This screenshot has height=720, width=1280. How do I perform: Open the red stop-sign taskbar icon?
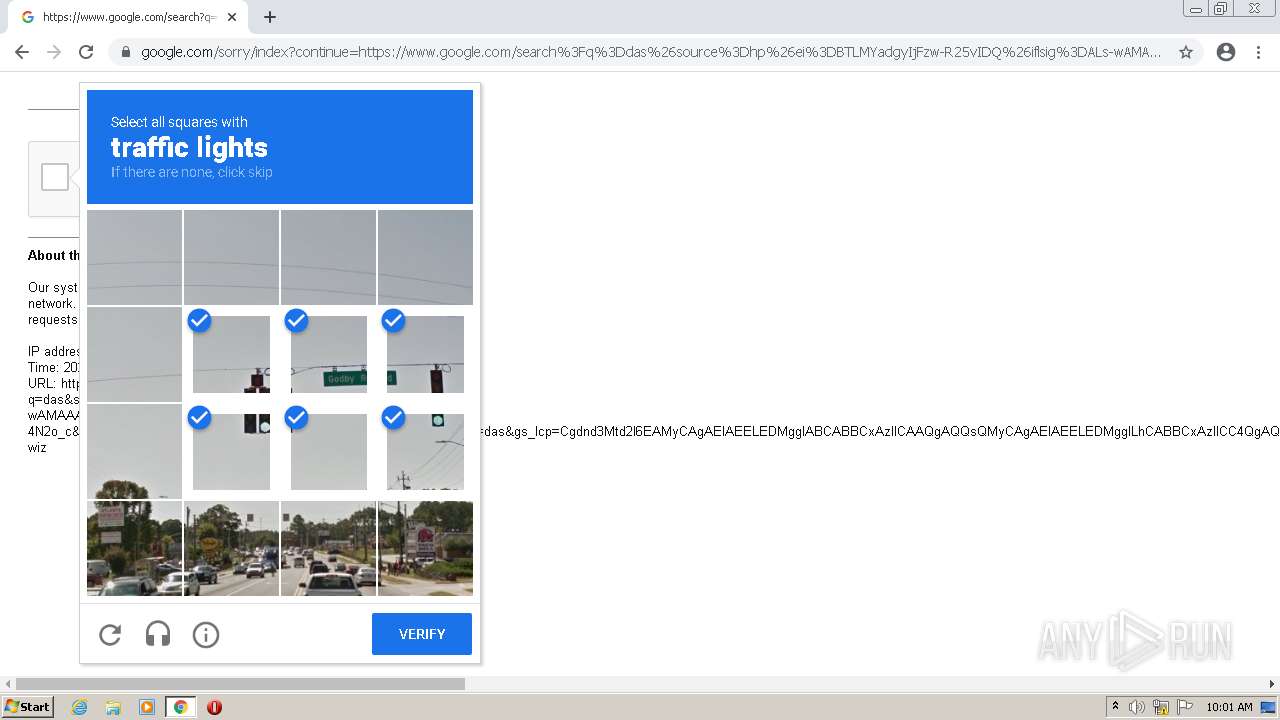click(x=214, y=707)
